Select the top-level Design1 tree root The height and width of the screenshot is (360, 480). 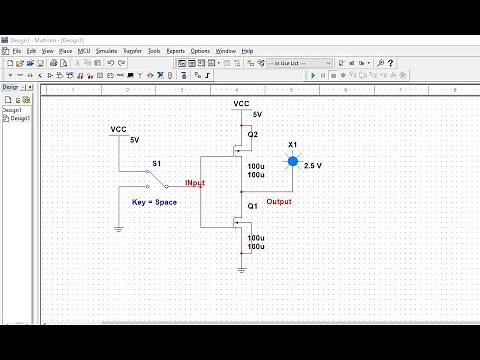(12, 110)
